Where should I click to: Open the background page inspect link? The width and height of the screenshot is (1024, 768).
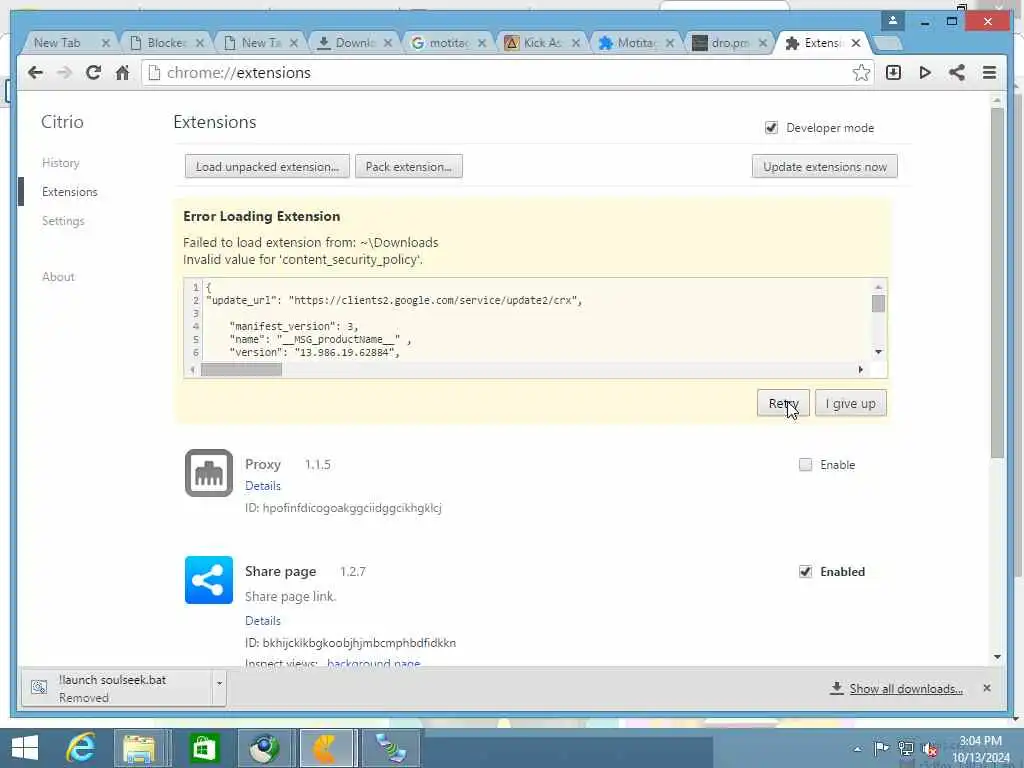tap(374, 662)
